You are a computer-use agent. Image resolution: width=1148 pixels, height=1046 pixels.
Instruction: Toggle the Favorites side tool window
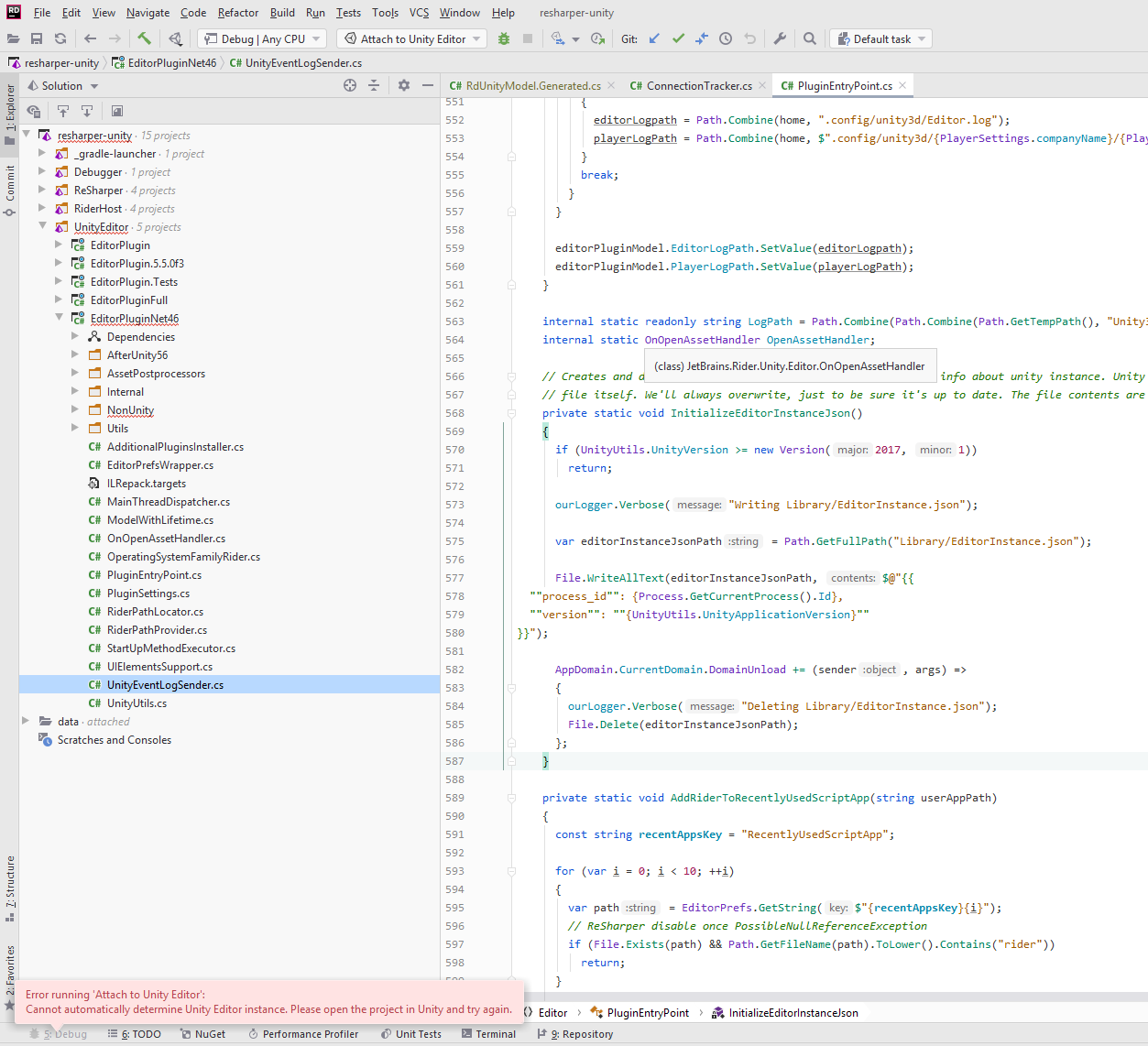[10, 977]
